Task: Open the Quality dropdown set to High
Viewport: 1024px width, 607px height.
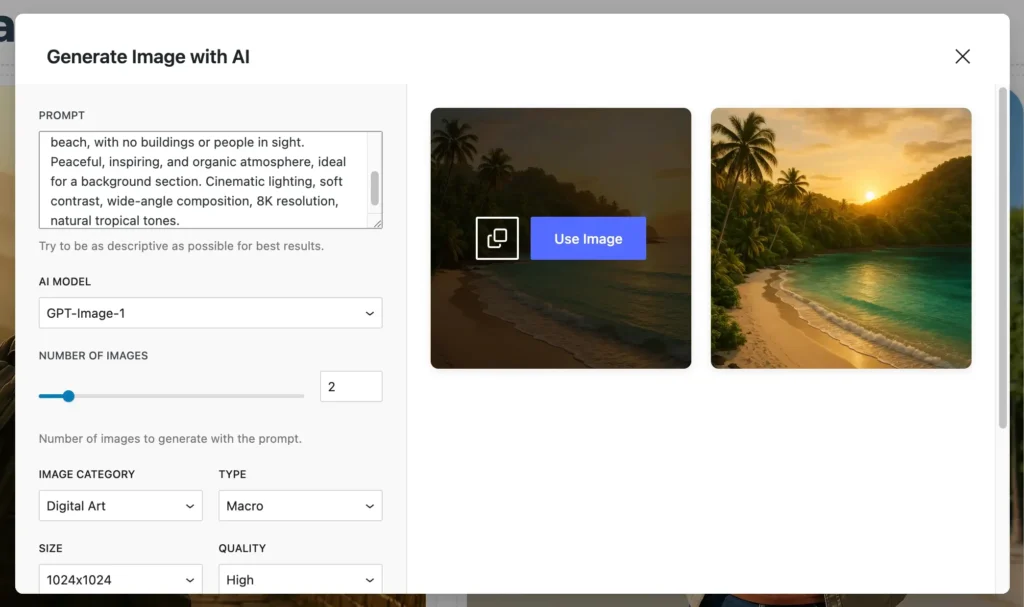Action: [300, 580]
